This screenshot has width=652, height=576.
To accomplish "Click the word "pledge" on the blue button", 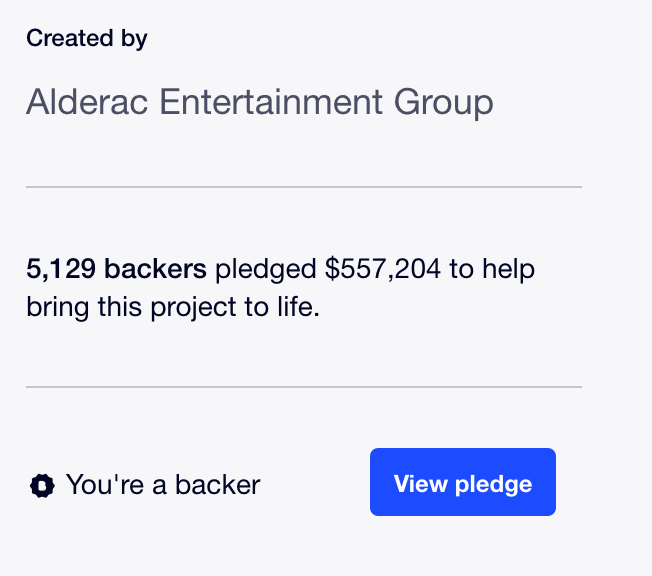I will [494, 485].
